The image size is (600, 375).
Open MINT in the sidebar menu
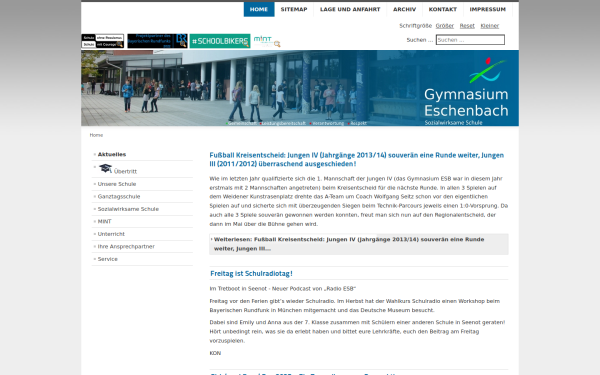tap(104, 222)
